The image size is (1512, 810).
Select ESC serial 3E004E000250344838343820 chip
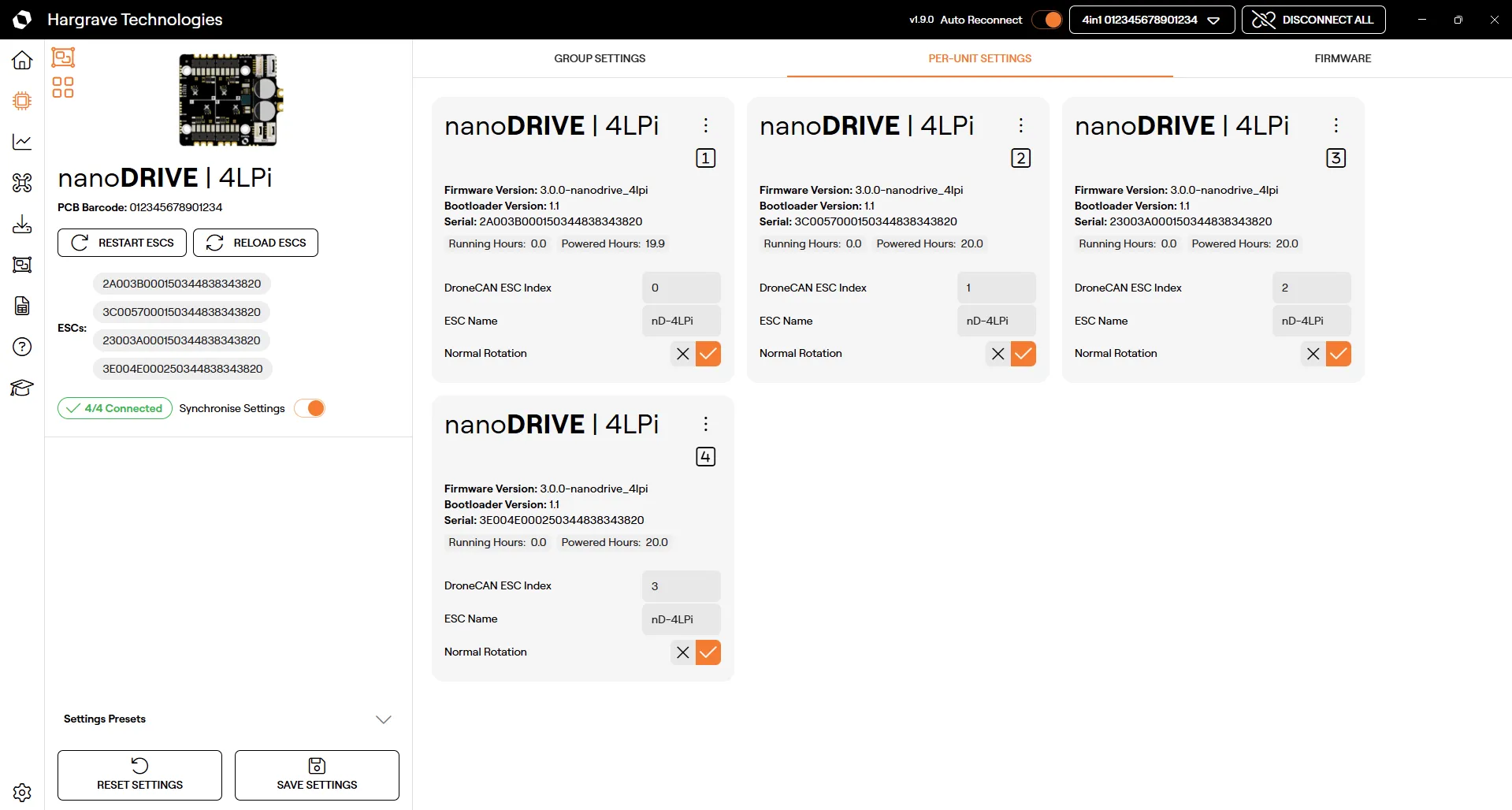coord(183,369)
